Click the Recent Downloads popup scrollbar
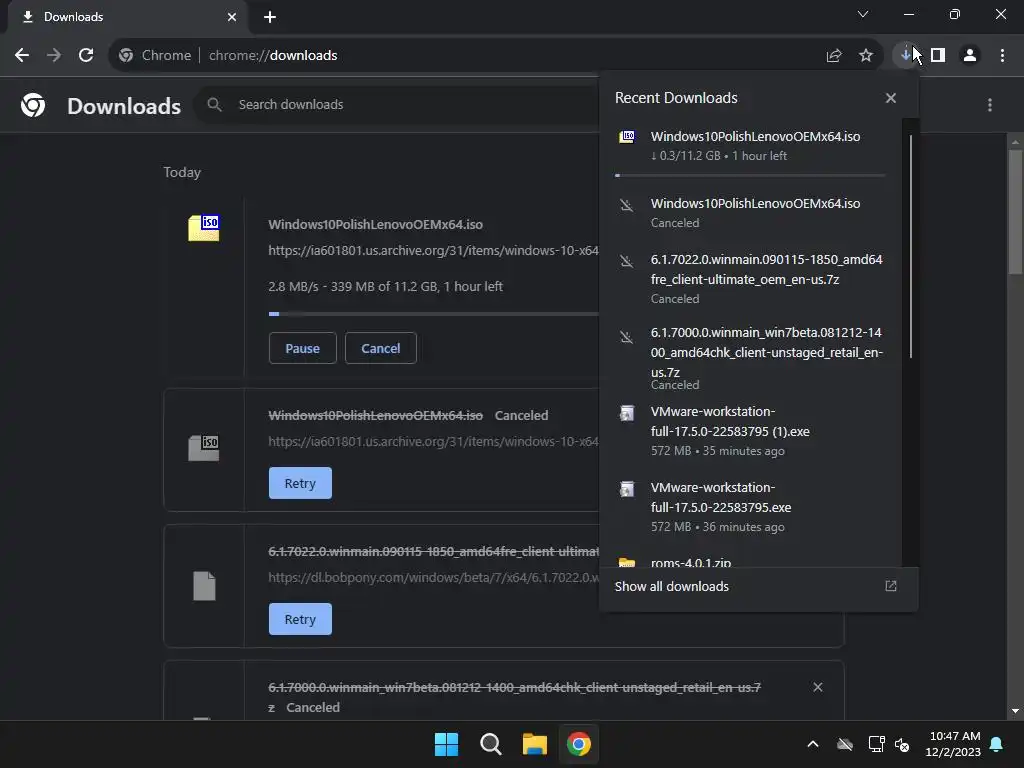Viewport: 1024px width, 768px height. [x=910, y=247]
